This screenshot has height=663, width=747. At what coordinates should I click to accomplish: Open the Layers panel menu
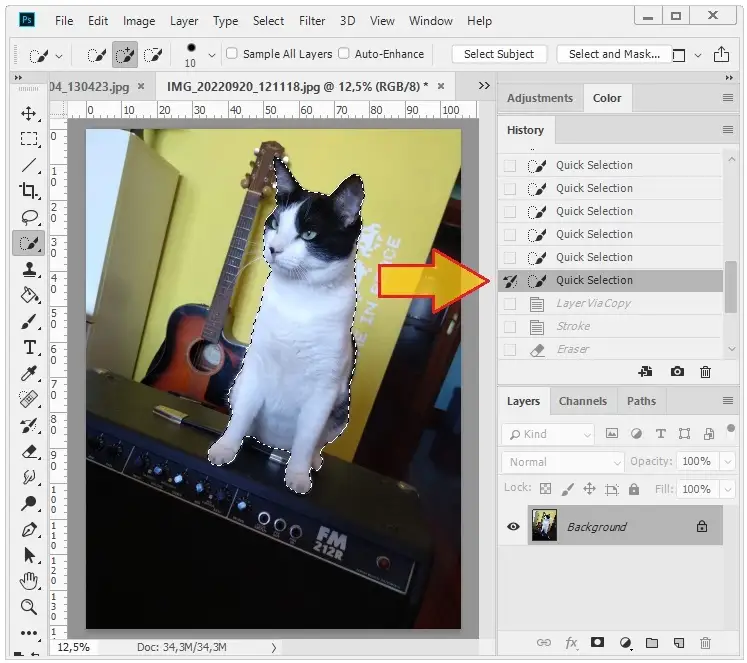click(x=727, y=401)
